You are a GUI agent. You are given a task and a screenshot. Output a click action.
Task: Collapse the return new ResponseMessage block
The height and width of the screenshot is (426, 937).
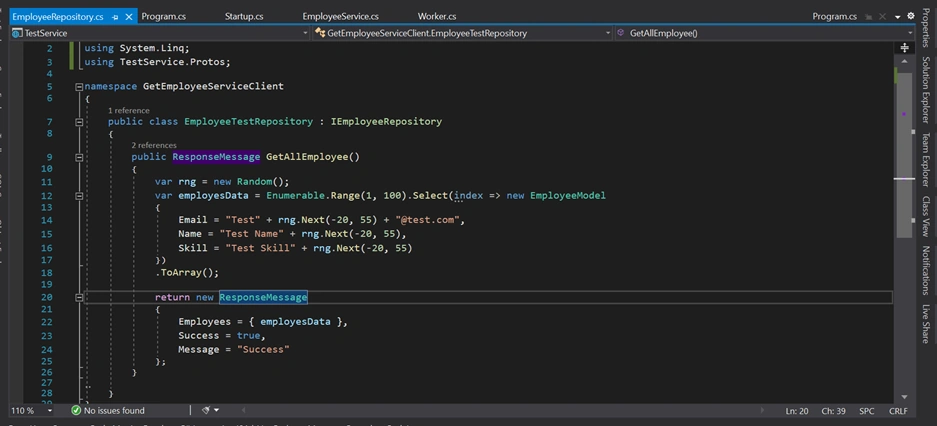(79, 298)
